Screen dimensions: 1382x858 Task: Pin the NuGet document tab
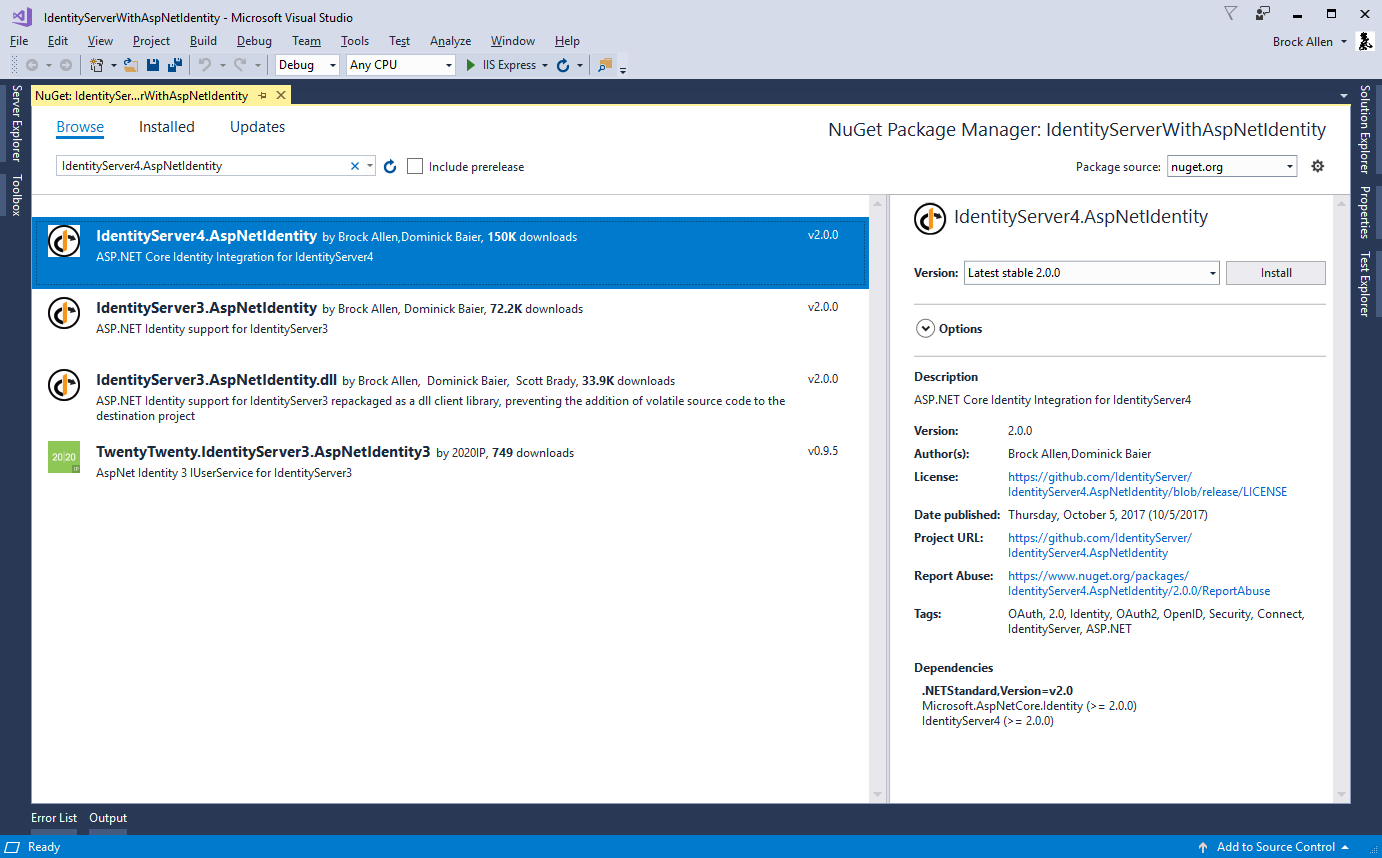[262, 95]
